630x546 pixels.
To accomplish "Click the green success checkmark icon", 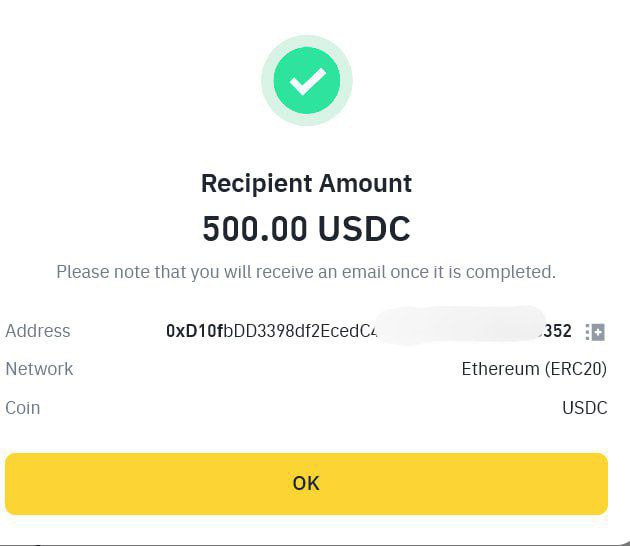I will 307,80.
